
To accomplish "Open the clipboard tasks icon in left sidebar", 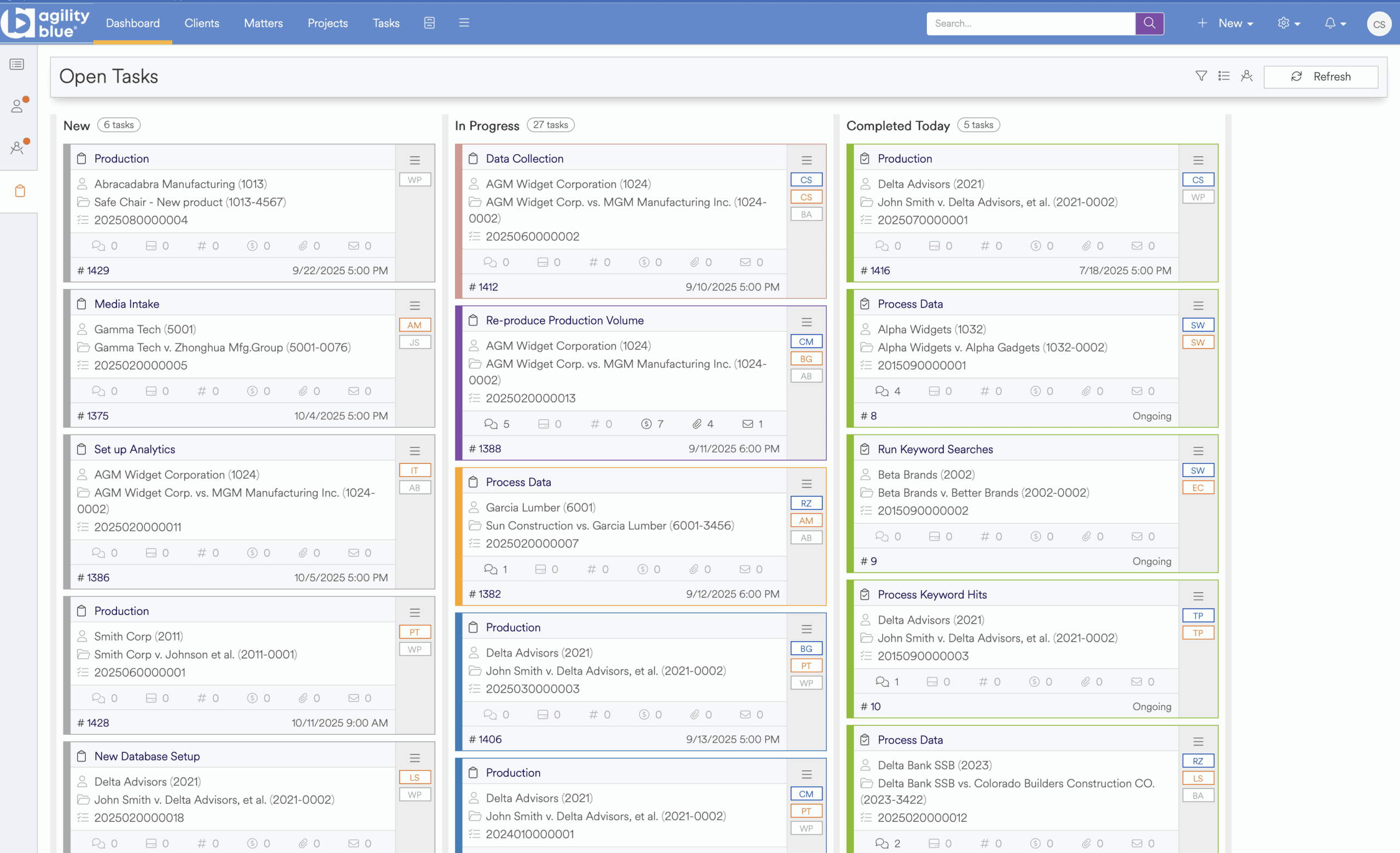I will (x=20, y=191).
